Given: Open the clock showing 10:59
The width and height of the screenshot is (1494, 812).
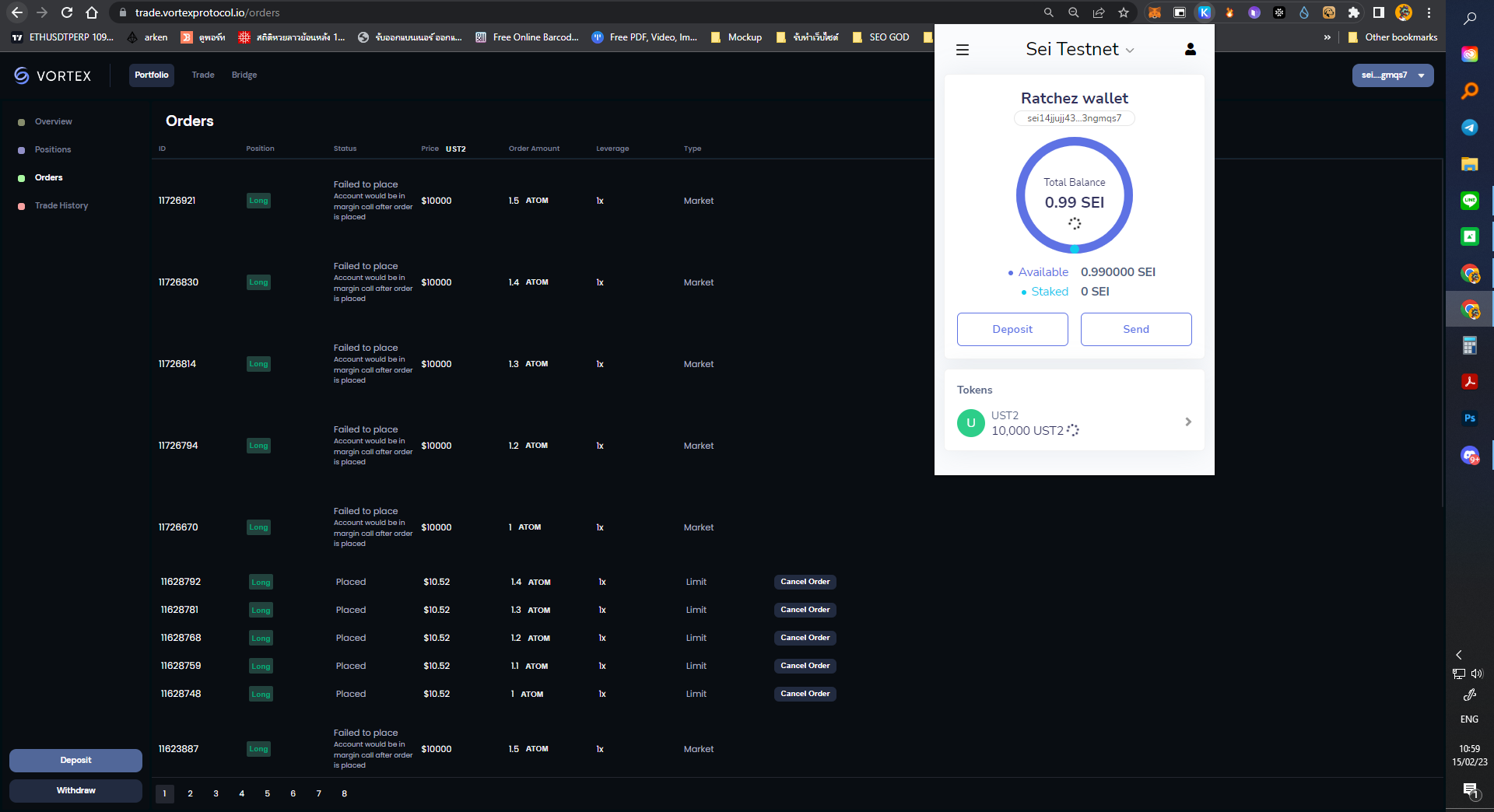Looking at the screenshot, I should point(1470,755).
